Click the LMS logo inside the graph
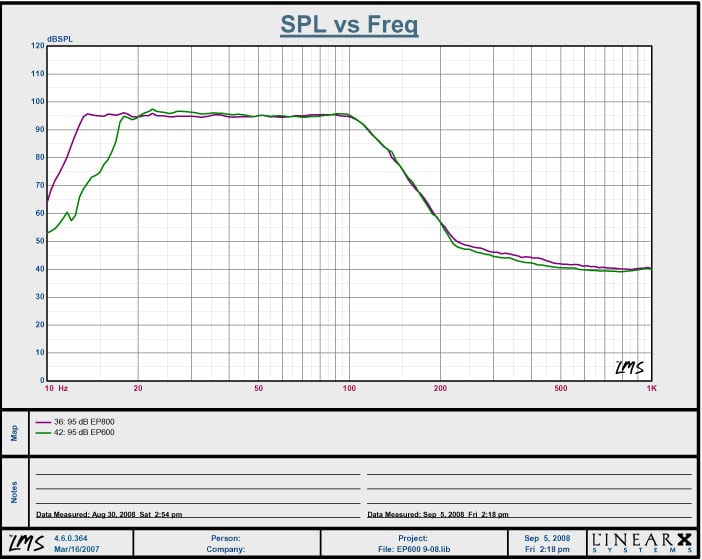The height and width of the screenshot is (560, 702). [628, 367]
